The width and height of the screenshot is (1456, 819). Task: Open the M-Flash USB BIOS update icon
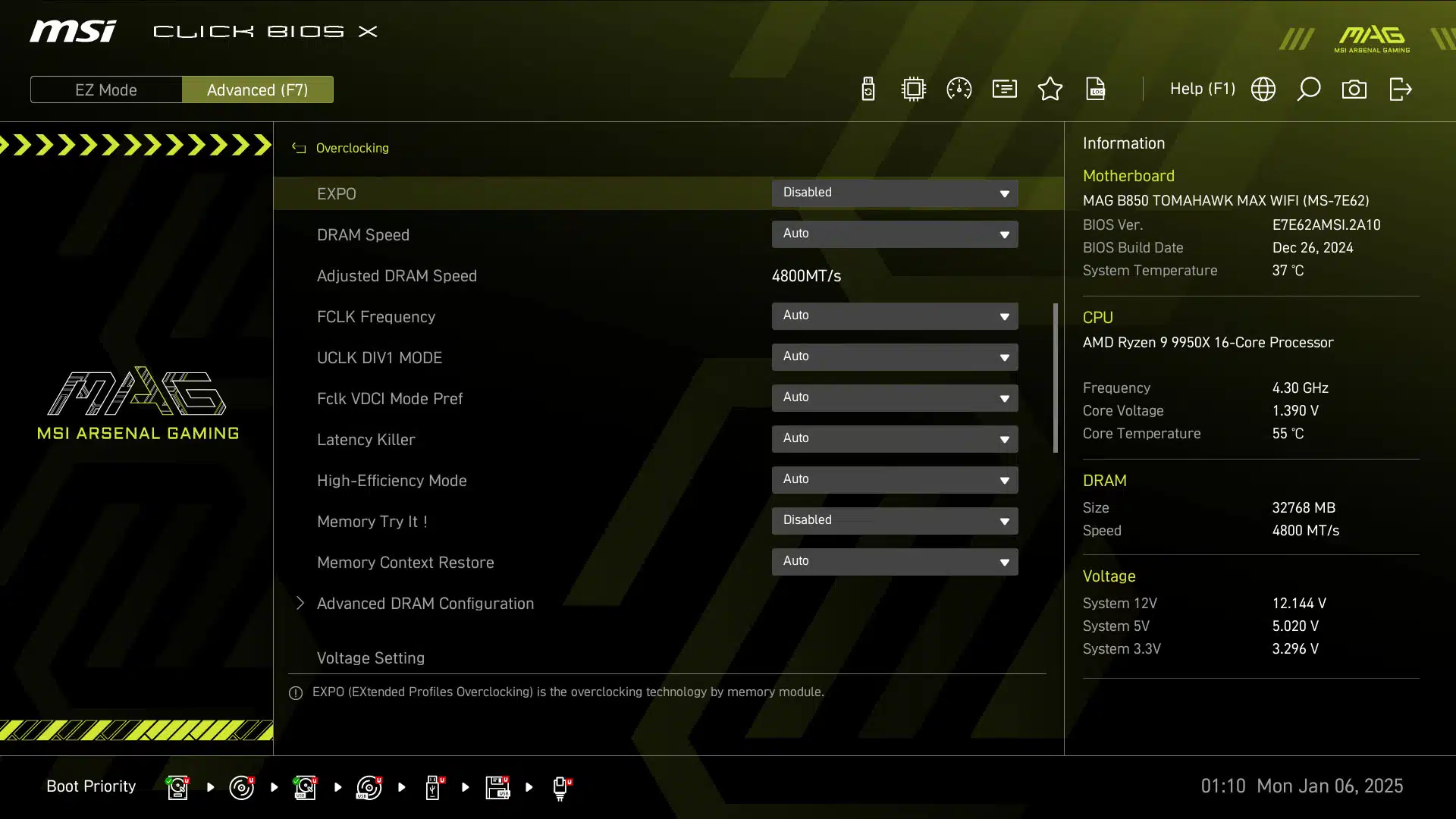coord(868,89)
